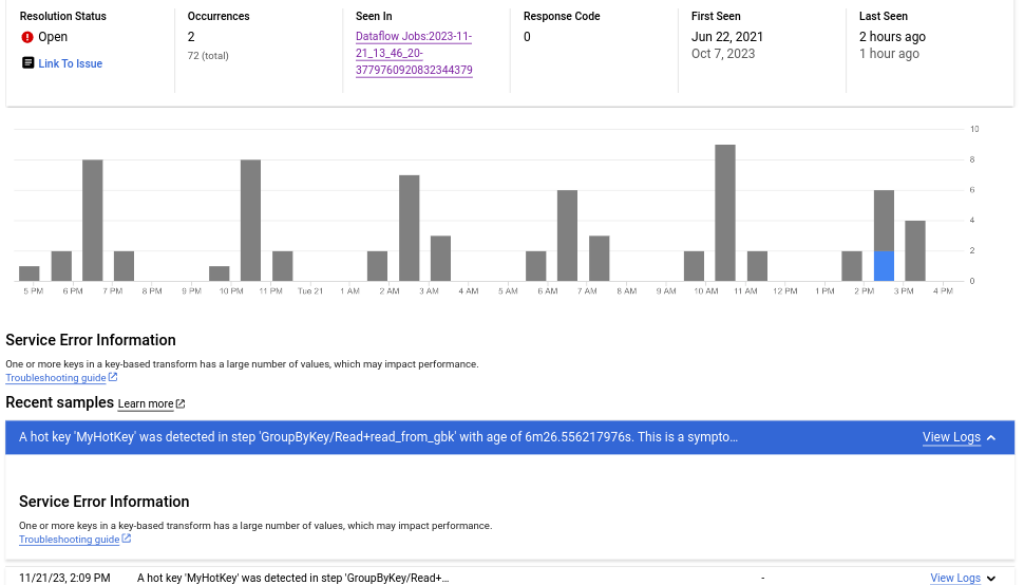Click View Logs for the 2:09 PM sample
Image resolution: width=1024 pixels, height=585 pixels.
pyautogui.click(x=955, y=578)
